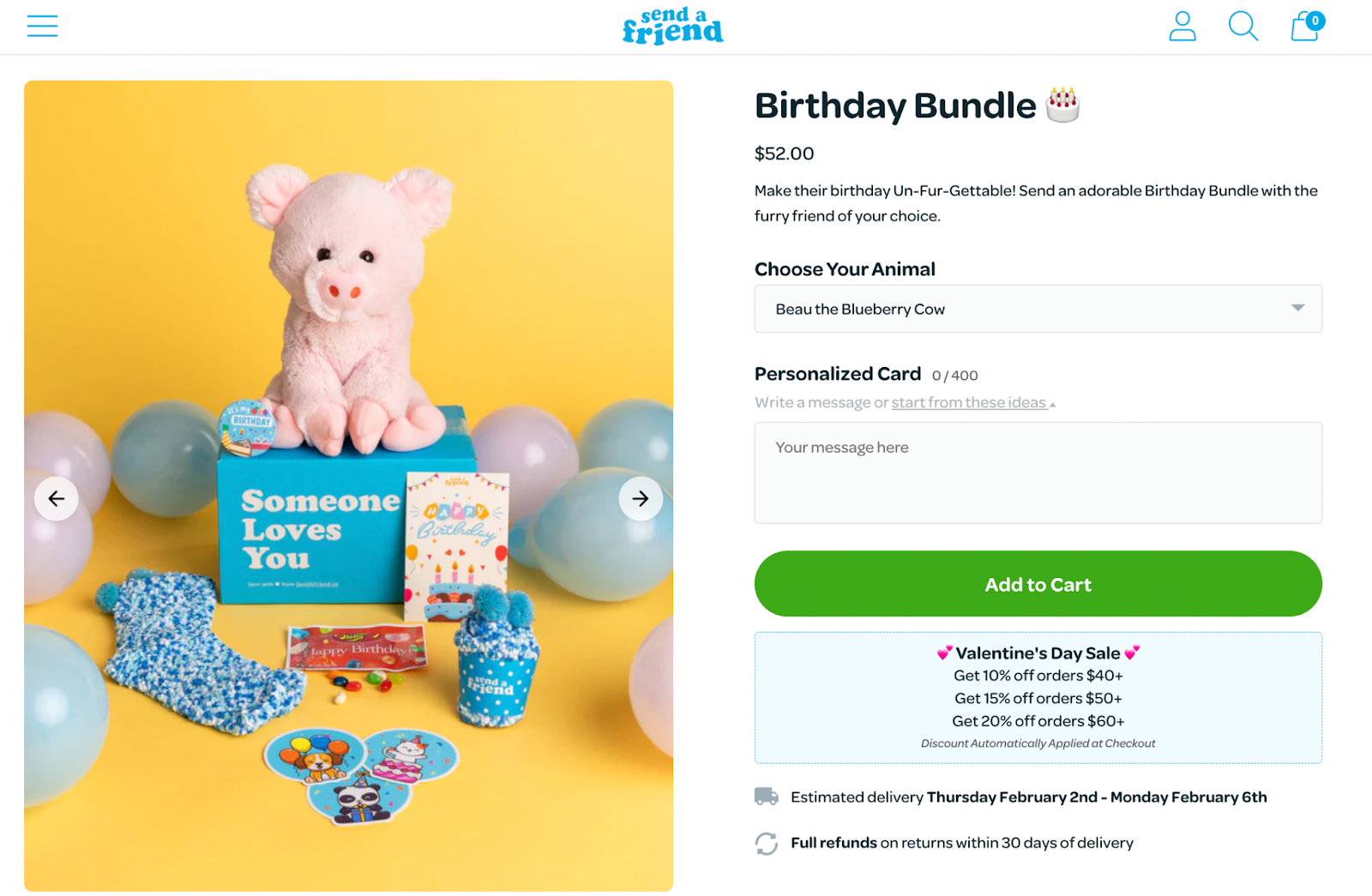Screen dimensions: 1372x896
Task: Open the hamburger navigation menu
Action: (x=42, y=26)
